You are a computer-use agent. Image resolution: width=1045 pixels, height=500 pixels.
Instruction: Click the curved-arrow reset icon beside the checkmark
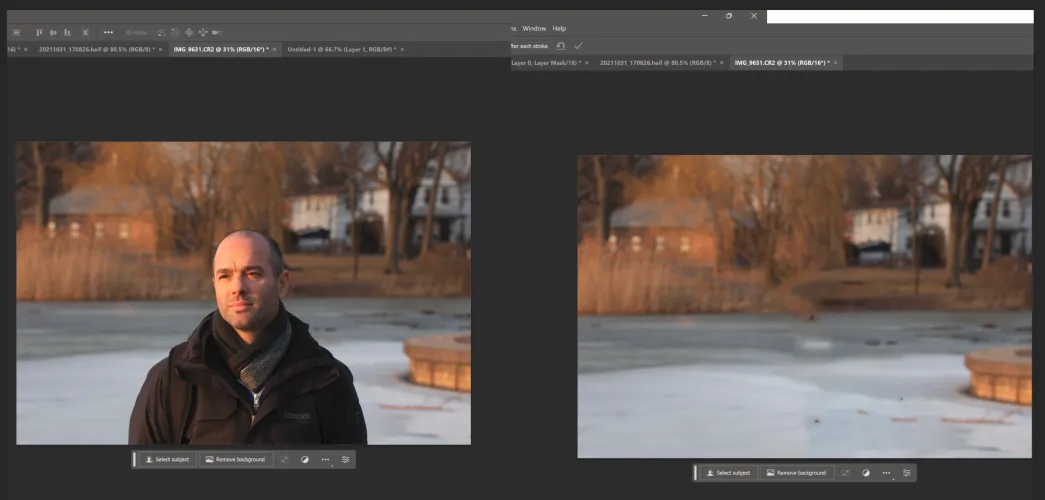click(x=560, y=46)
